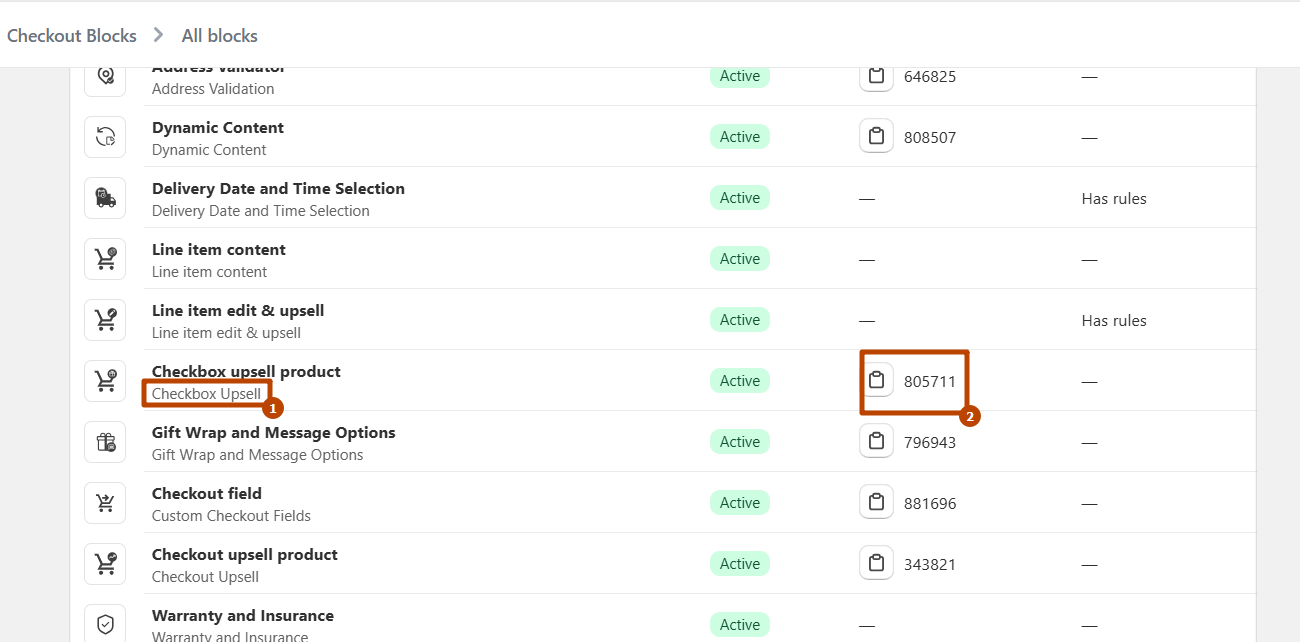Open the Checkout field block
This screenshot has width=1300, height=642.
pos(207,494)
